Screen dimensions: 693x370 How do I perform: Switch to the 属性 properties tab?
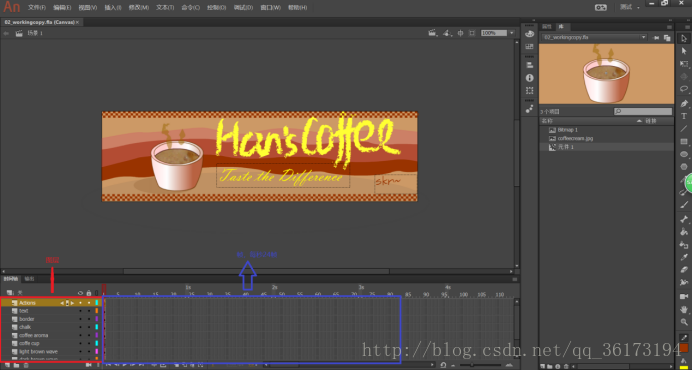pos(547,27)
